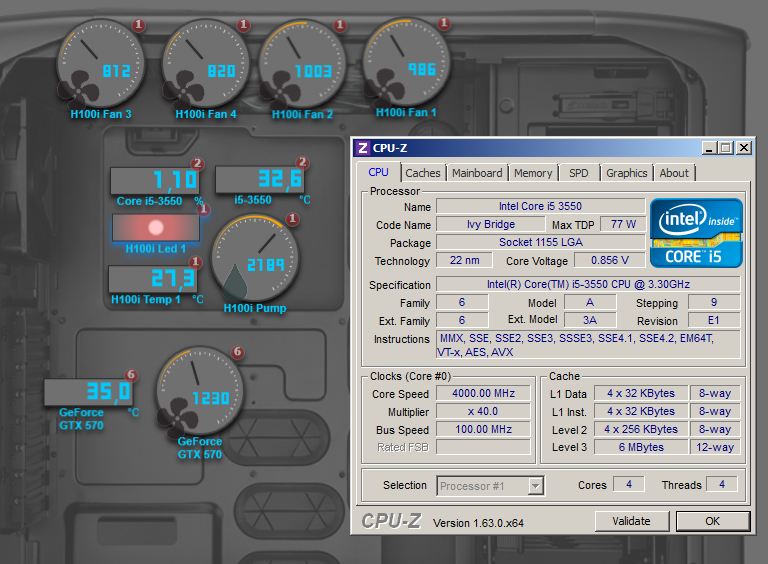Click the Core Voltage value '0.856 V'

pyautogui.click(x=610, y=260)
